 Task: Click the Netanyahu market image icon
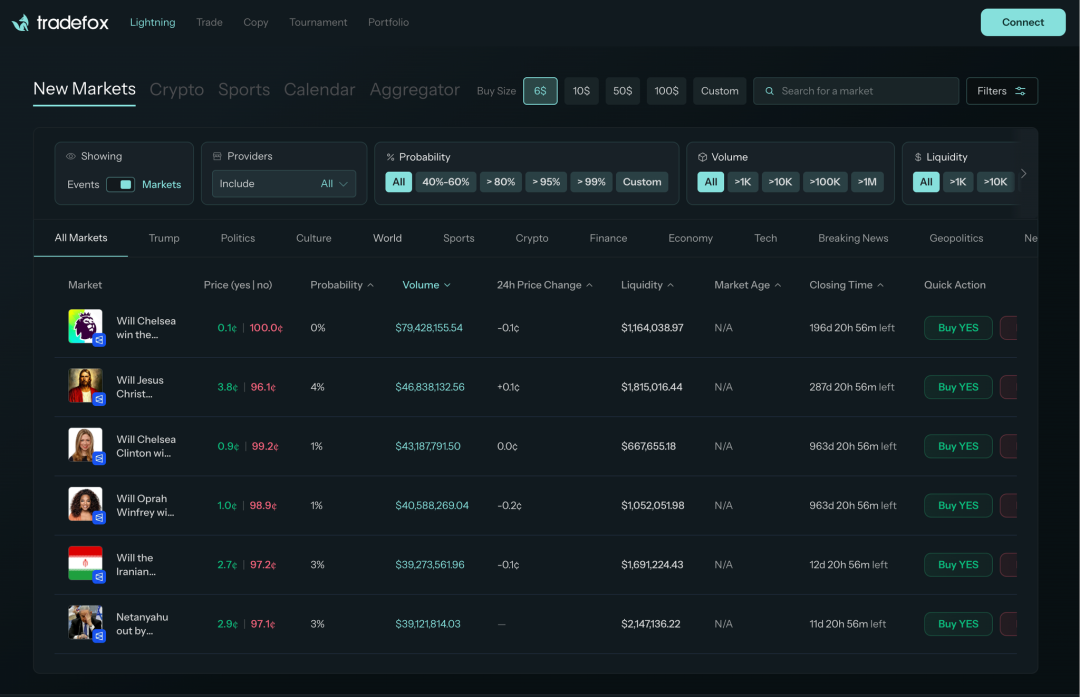point(85,623)
